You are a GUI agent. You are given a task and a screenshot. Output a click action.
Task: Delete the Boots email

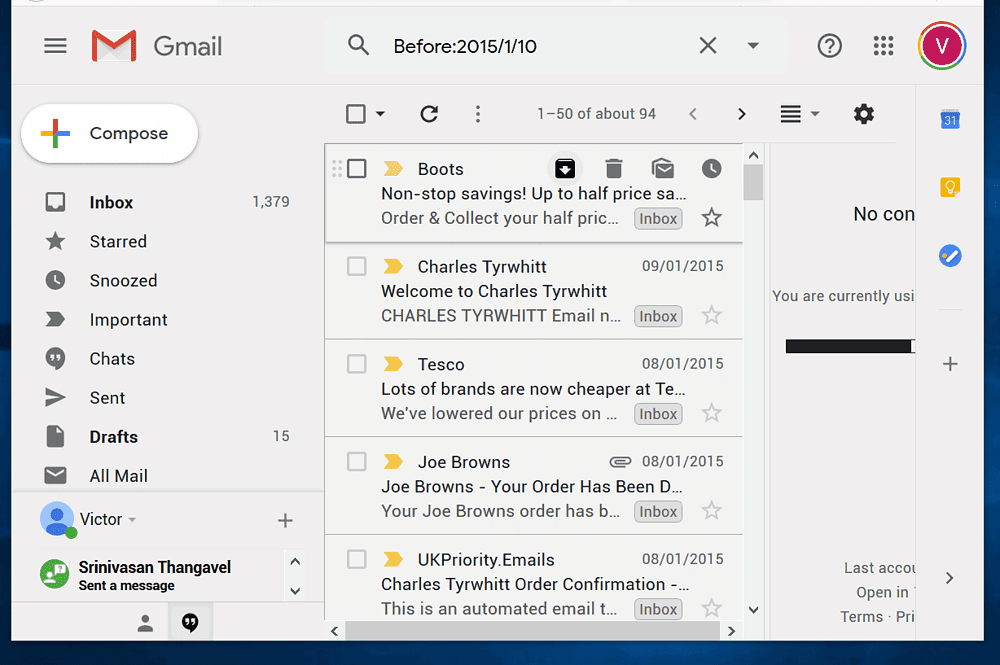coord(613,168)
